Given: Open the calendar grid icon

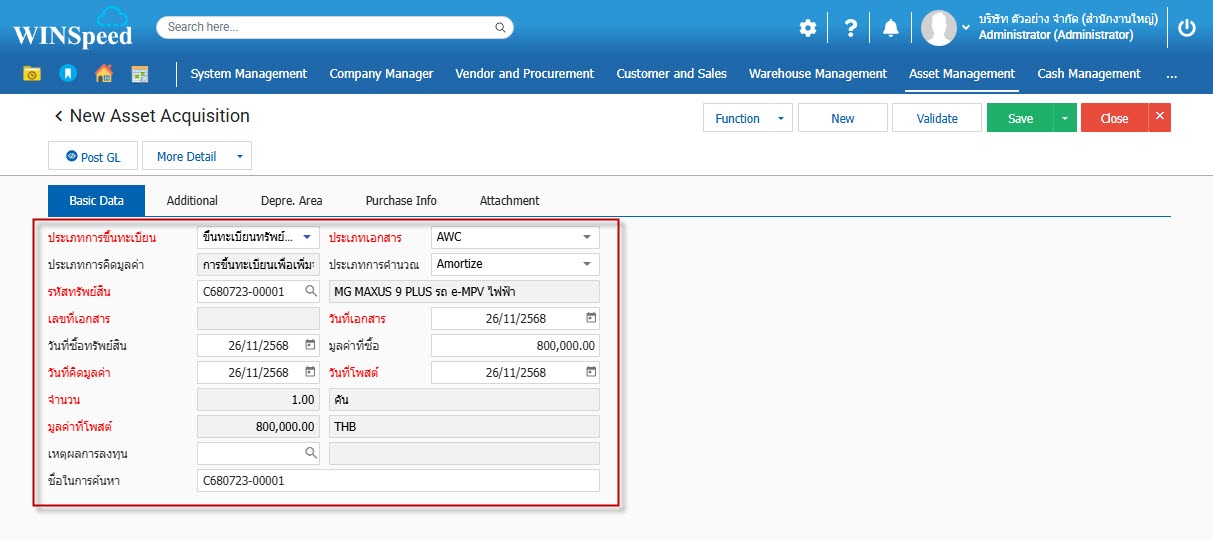Looking at the screenshot, I should tap(139, 74).
